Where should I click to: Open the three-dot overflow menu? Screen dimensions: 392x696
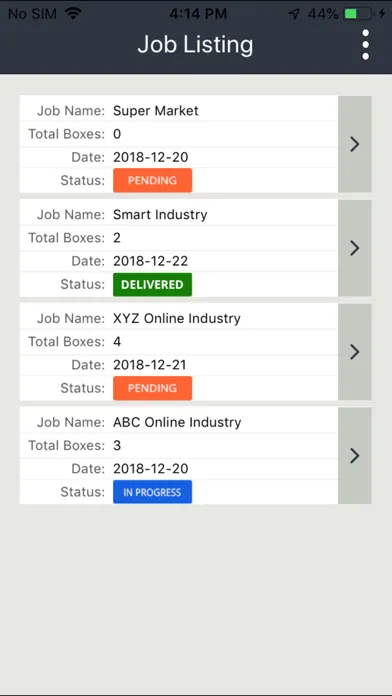click(365, 44)
